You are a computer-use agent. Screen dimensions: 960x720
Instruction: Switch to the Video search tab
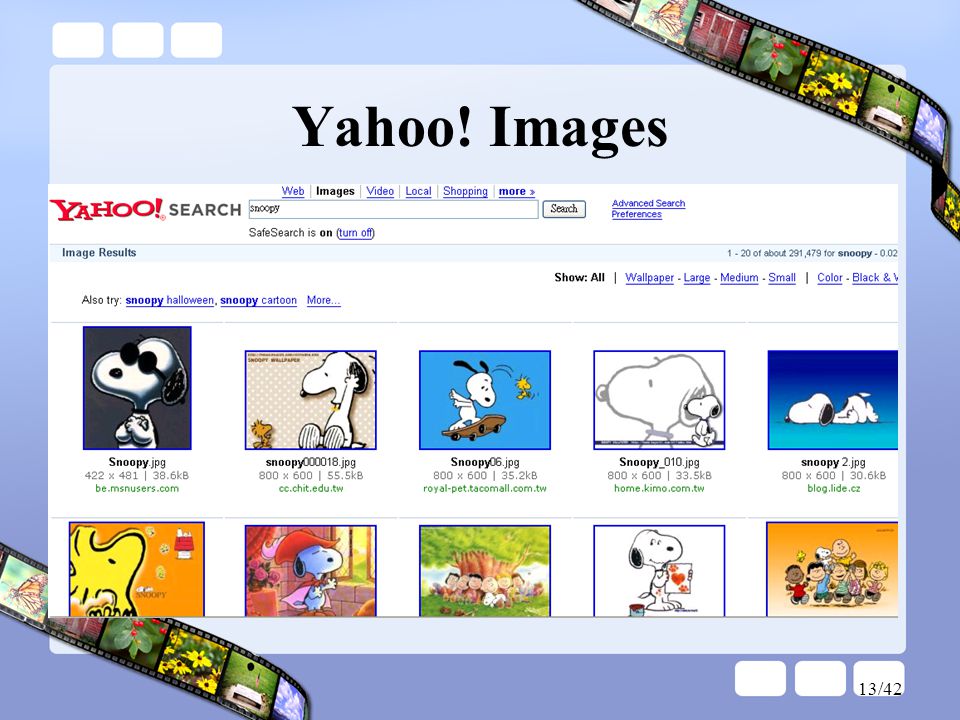coord(380,191)
